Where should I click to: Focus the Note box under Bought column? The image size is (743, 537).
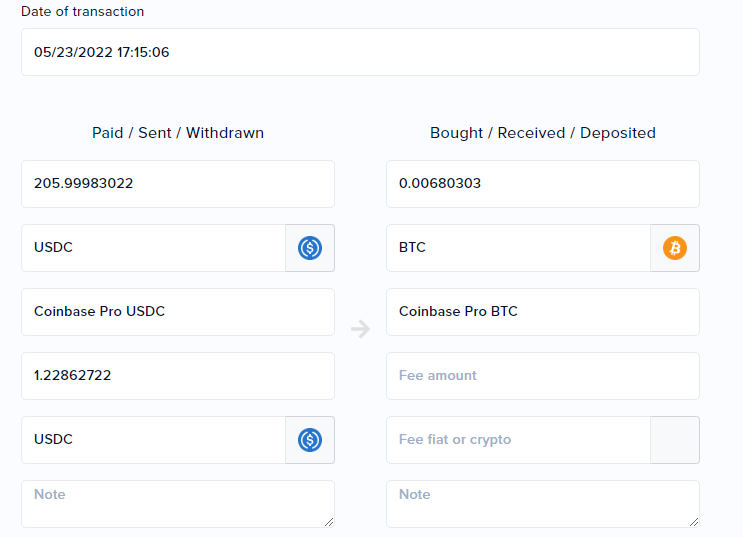[543, 504]
